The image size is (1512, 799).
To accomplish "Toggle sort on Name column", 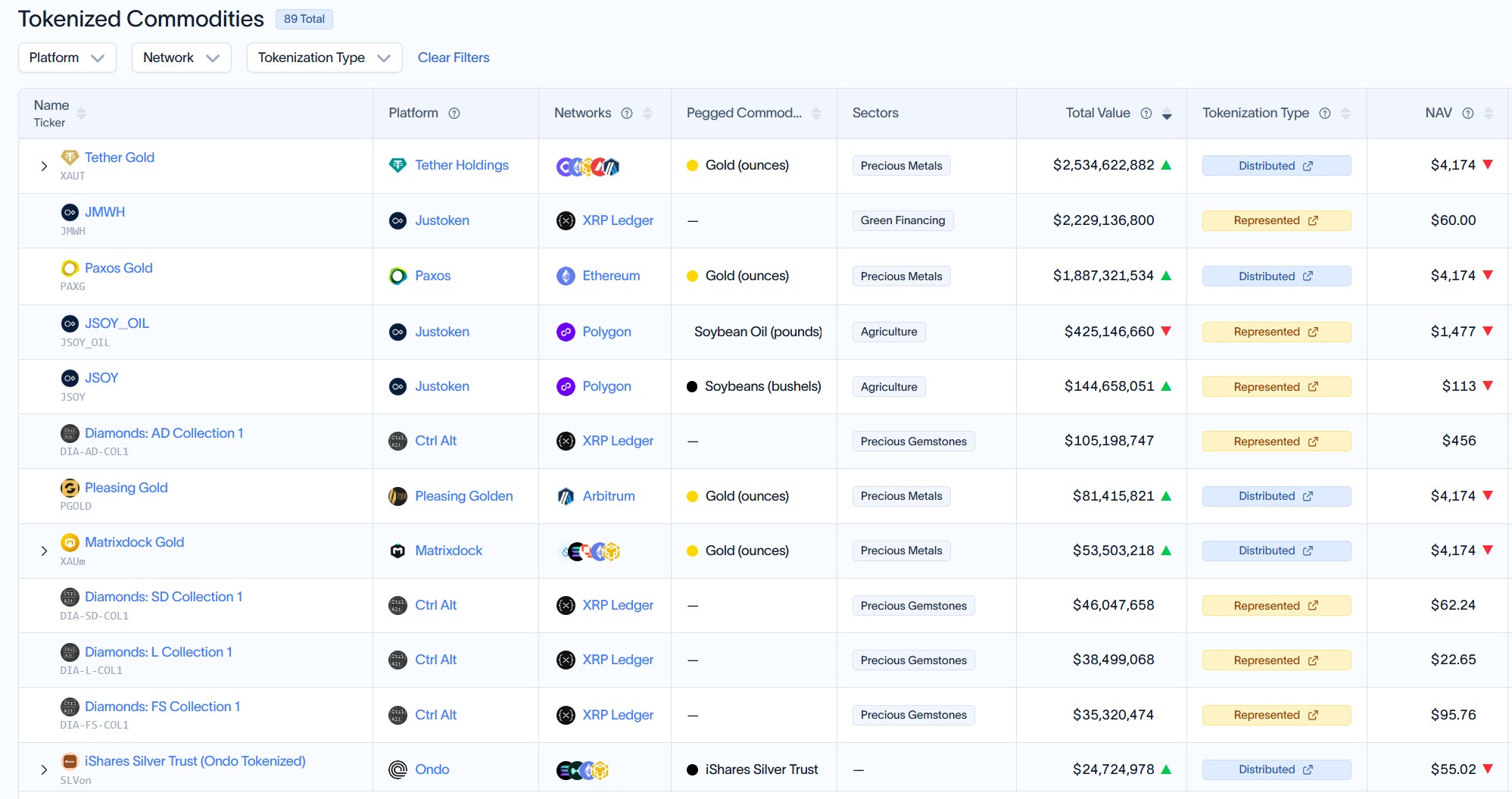I will coord(81,114).
